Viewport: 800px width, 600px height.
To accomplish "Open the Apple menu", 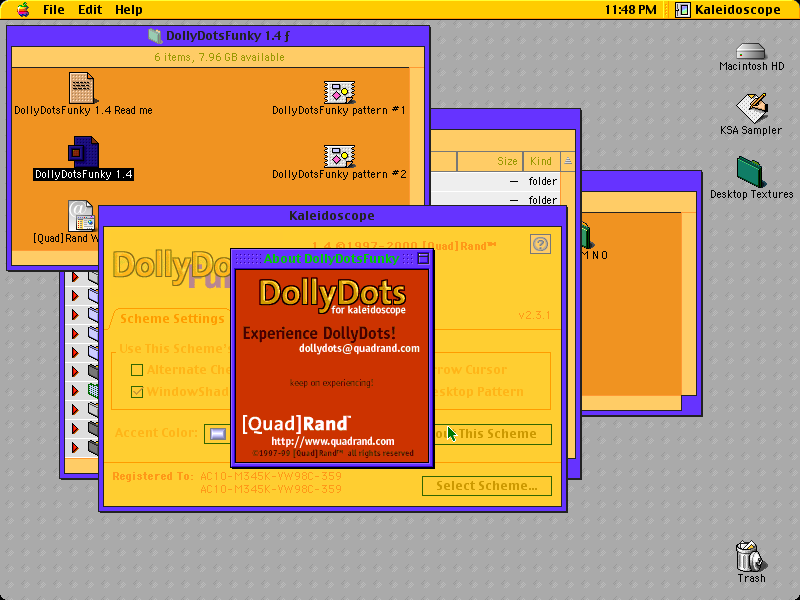I will point(23,9).
